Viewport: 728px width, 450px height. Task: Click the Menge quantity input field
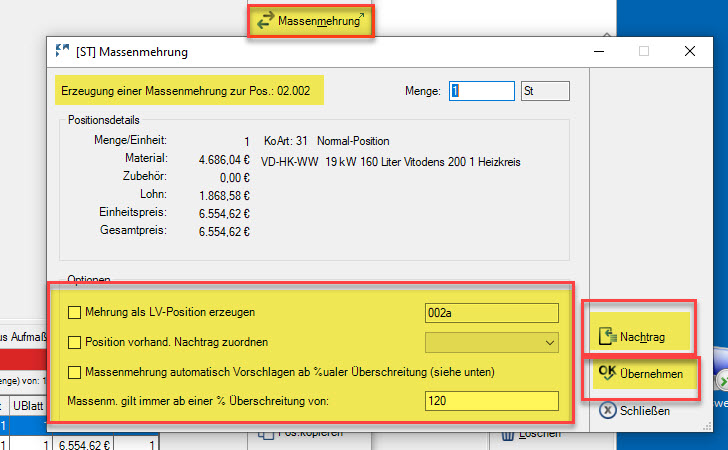480,91
